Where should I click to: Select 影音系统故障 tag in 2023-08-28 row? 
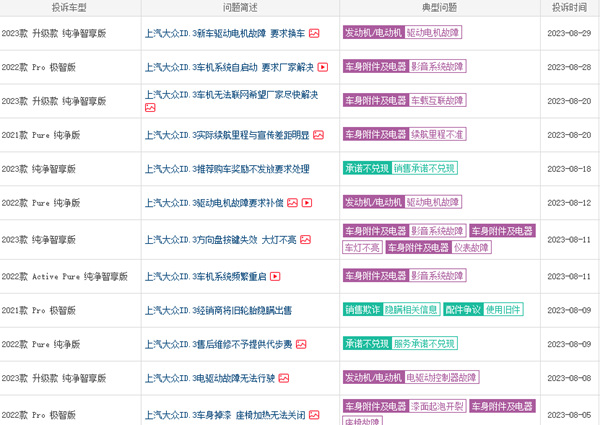click(437, 67)
